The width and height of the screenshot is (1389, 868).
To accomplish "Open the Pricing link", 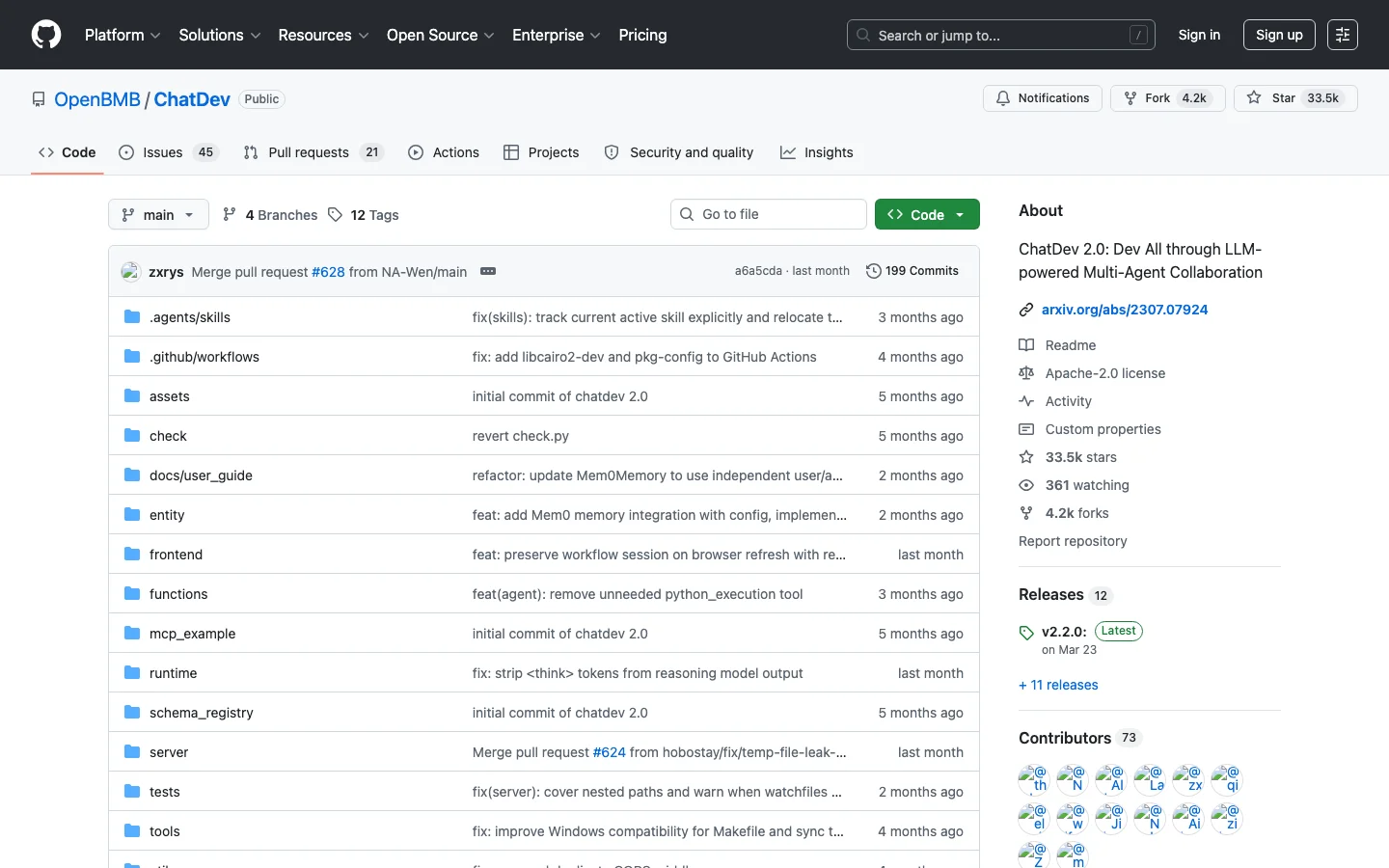I will (642, 35).
